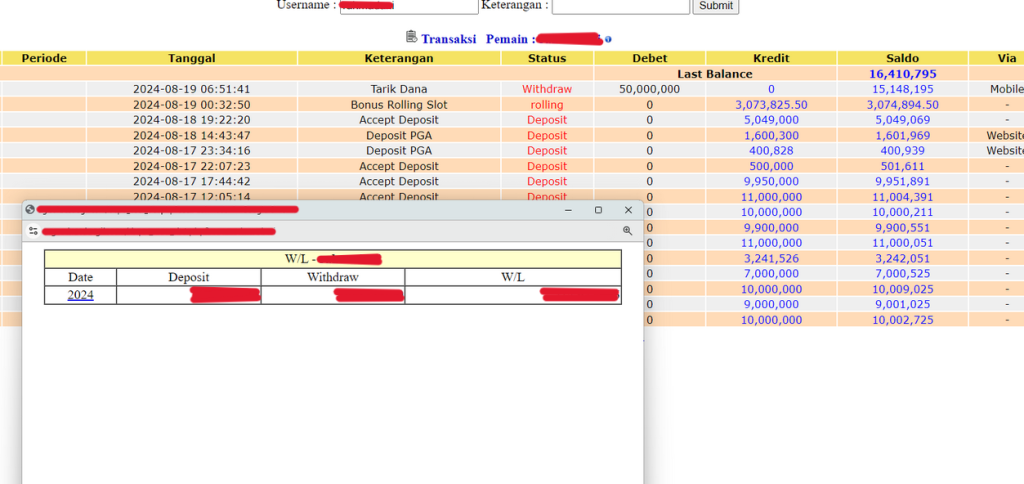The image size is (1024, 484).
Task: Click the zoom magnifier icon in popup
Action: [627, 231]
